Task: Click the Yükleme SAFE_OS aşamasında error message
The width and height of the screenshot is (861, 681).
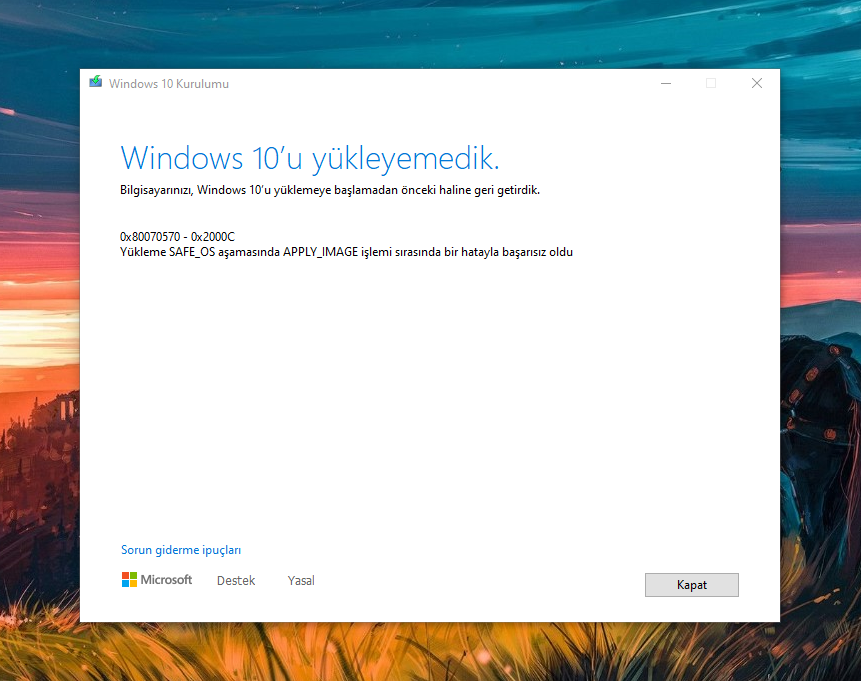Action: click(x=346, y=252)
